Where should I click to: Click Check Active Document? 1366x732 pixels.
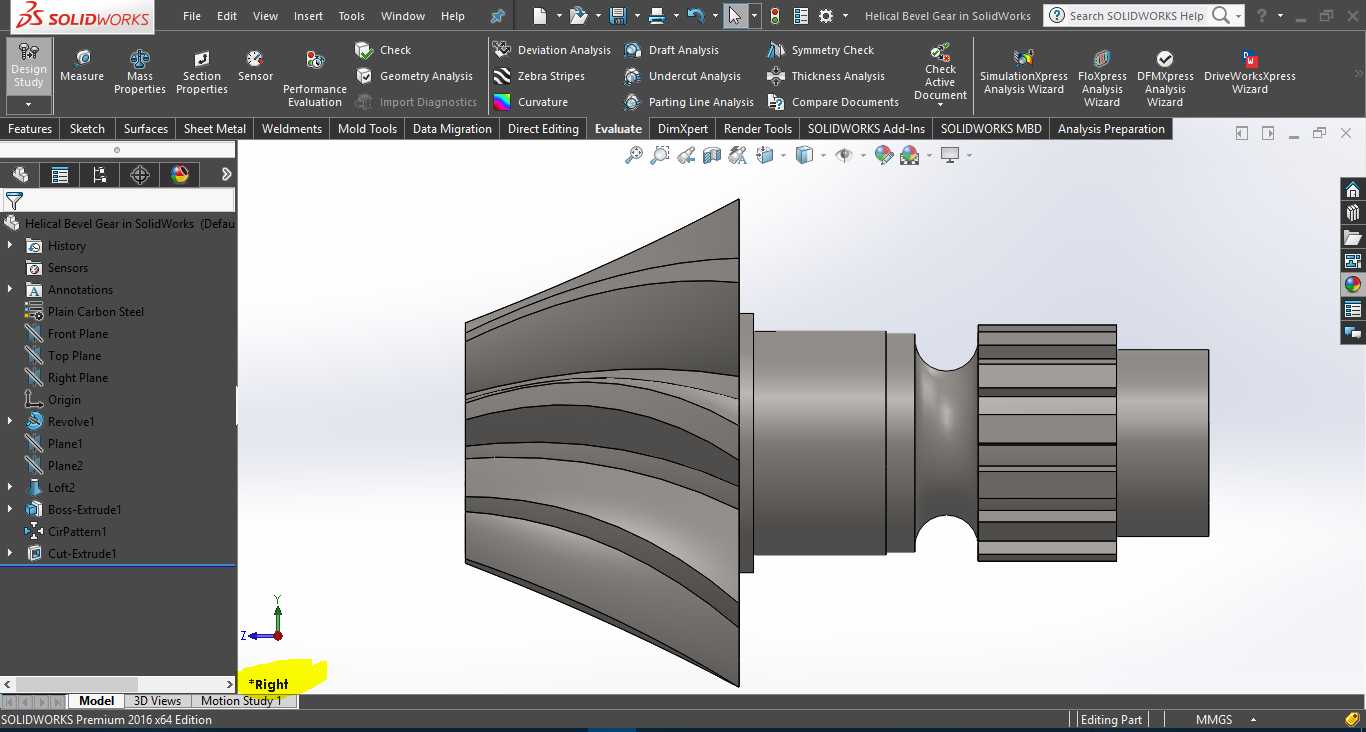(940, 73)
